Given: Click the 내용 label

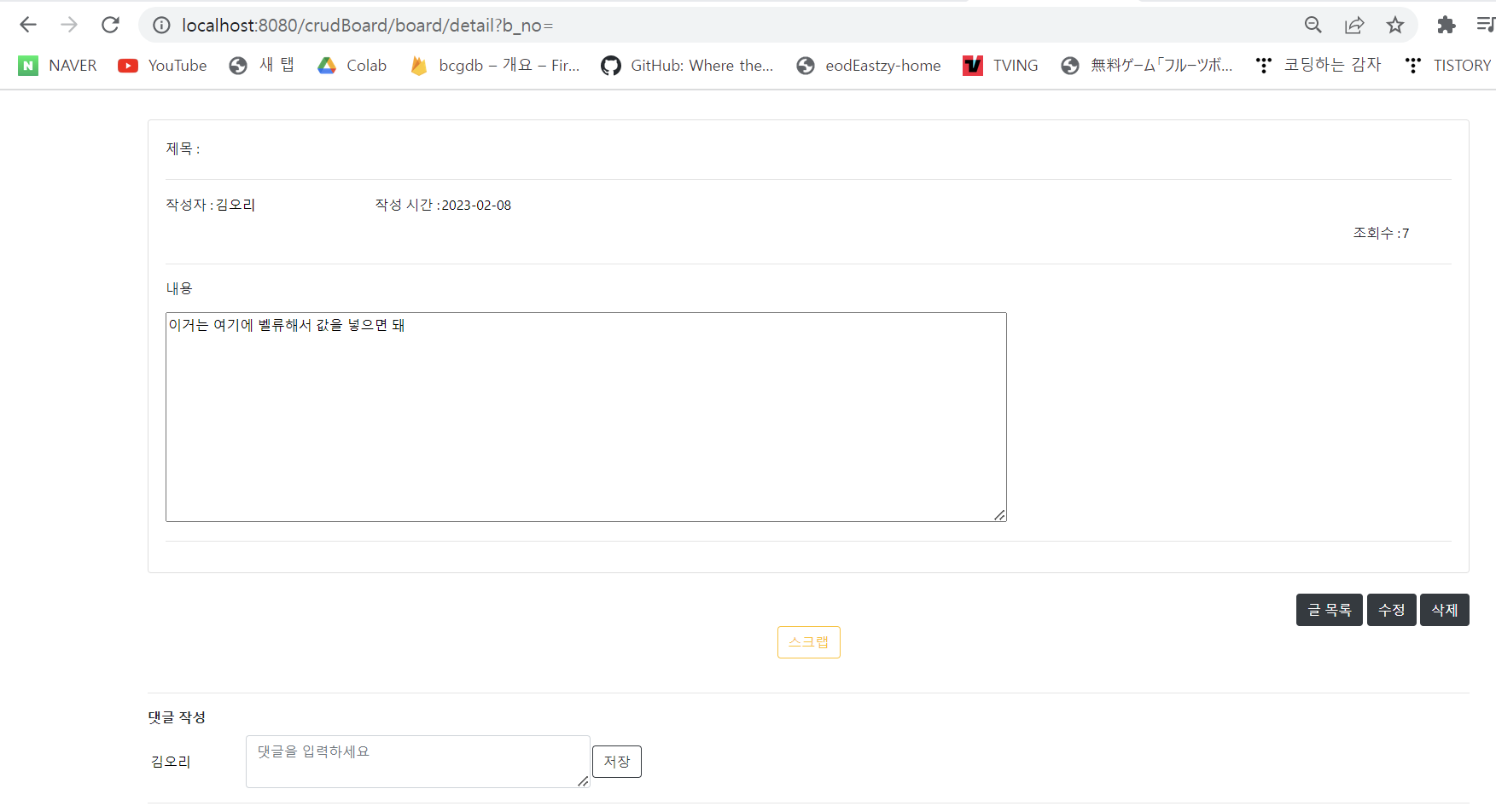Looking at the screenshot, I should (x=179, y=288).
